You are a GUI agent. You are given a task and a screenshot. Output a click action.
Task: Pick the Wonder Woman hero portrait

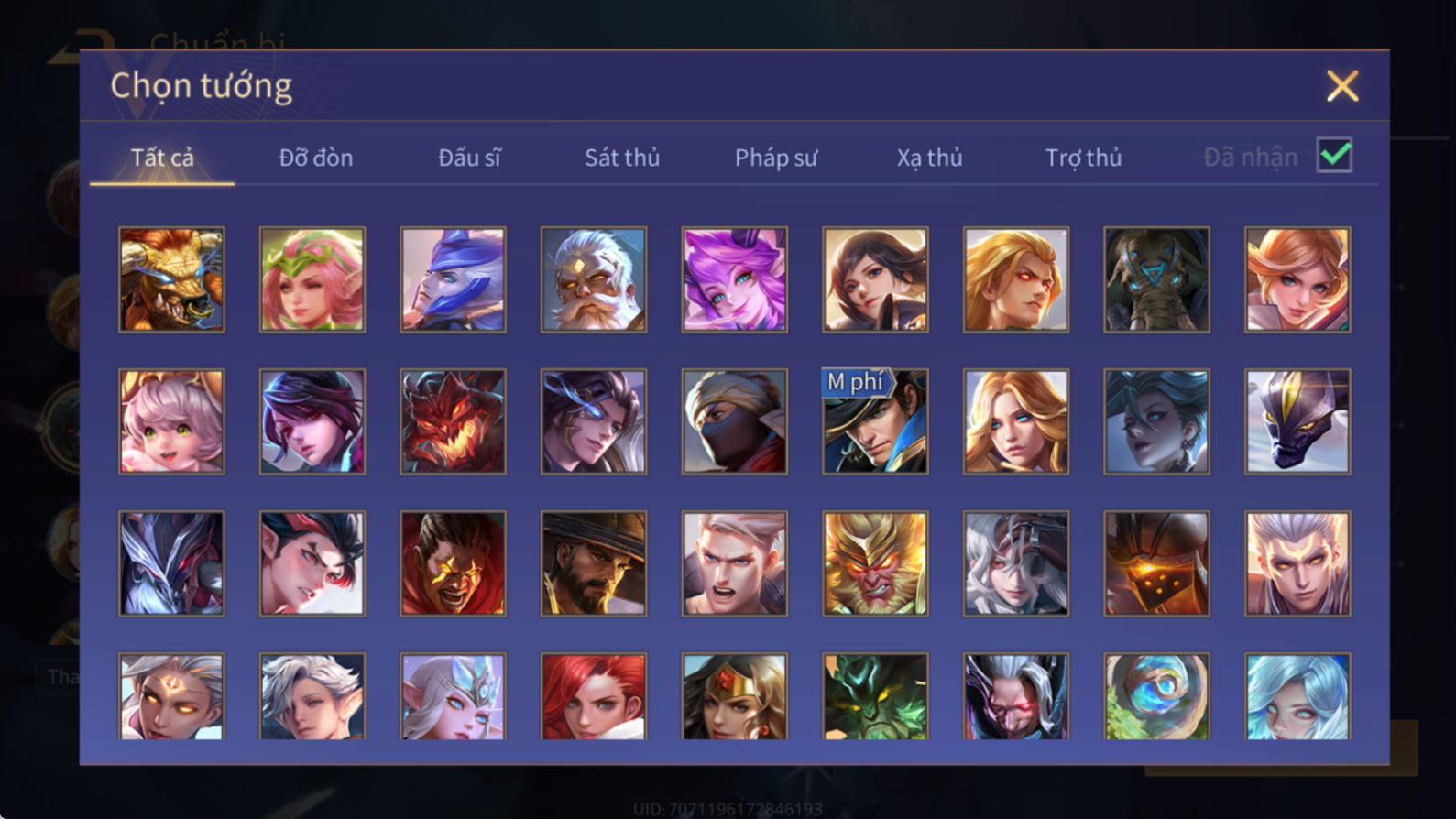[734, 696]
